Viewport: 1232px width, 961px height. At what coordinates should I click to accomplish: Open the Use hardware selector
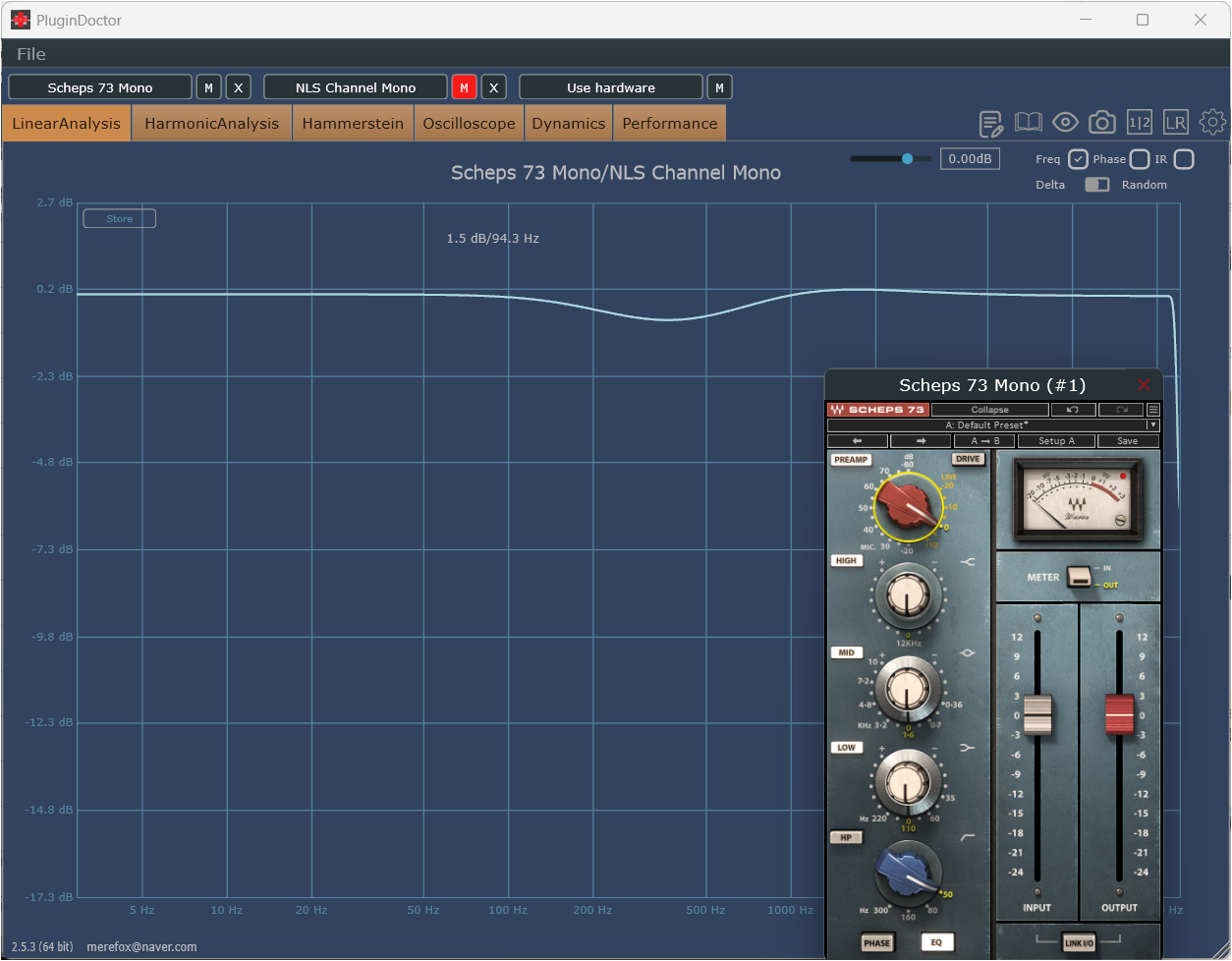click(x=610, y=87)
